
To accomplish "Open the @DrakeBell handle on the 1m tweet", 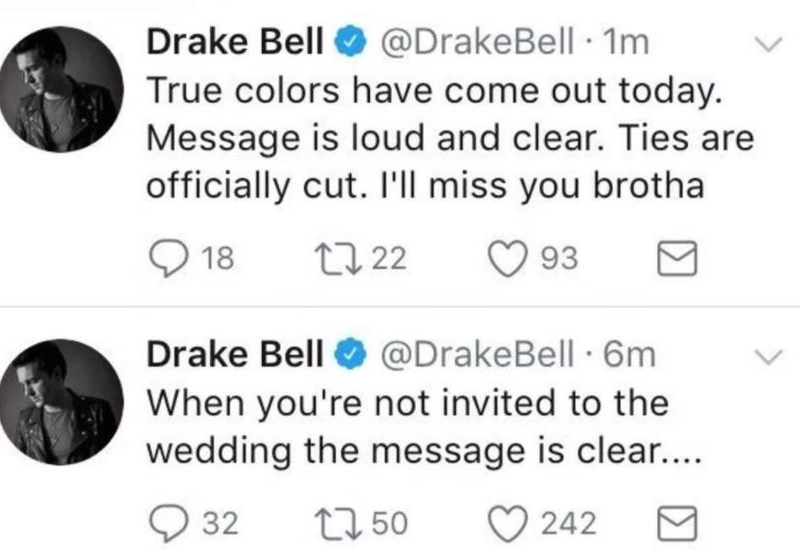I will click(478, 42).
